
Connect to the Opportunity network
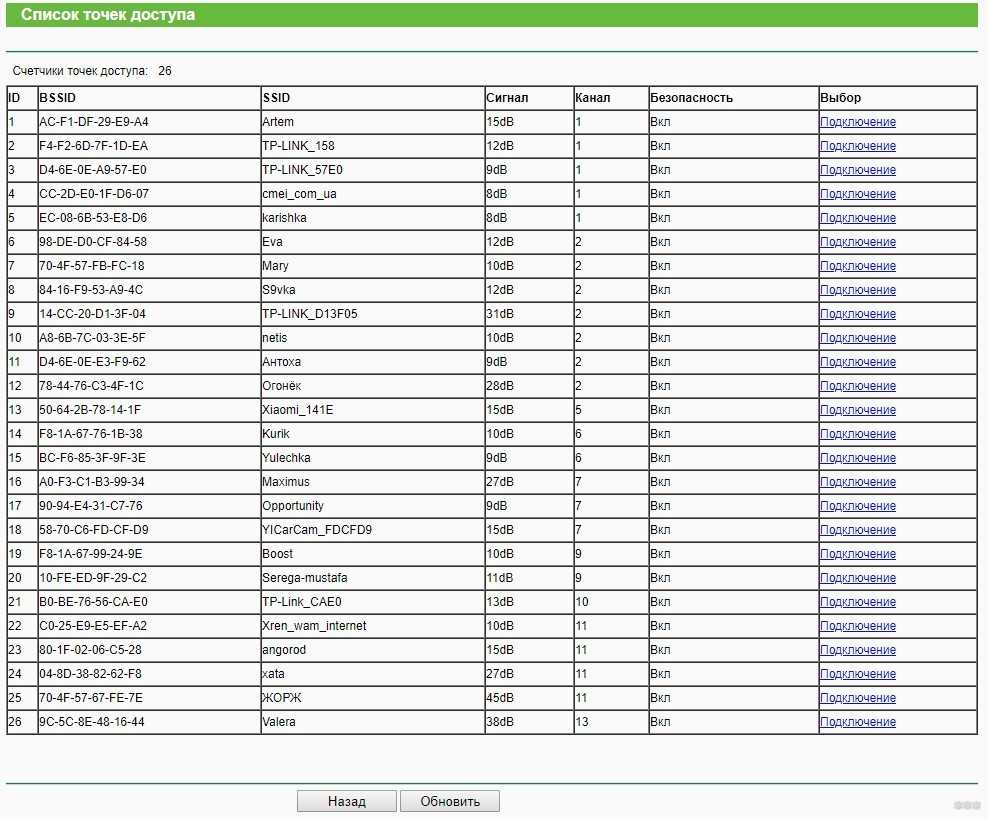click(x=857, y=506)
